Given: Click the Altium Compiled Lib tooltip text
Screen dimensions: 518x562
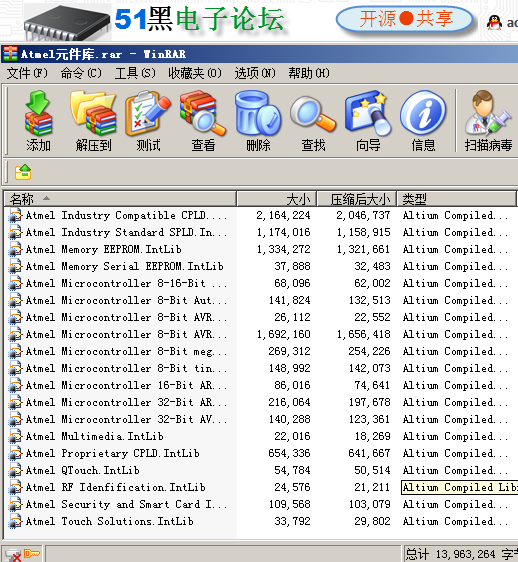Looking at the screenshot, I should click(460, 487).
